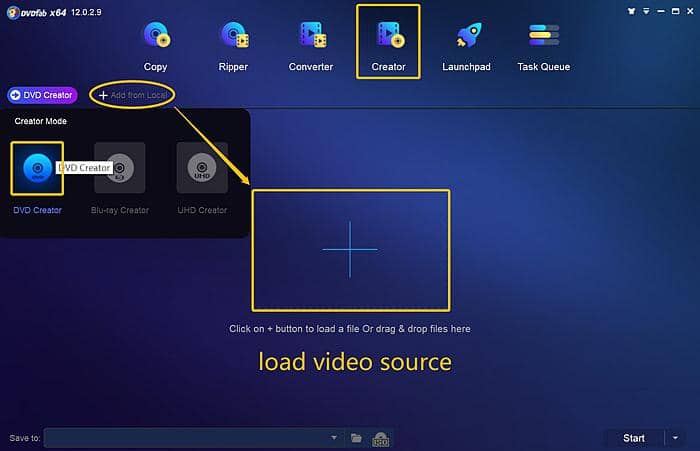Click the 'Save to:' label

coord(25,438)
